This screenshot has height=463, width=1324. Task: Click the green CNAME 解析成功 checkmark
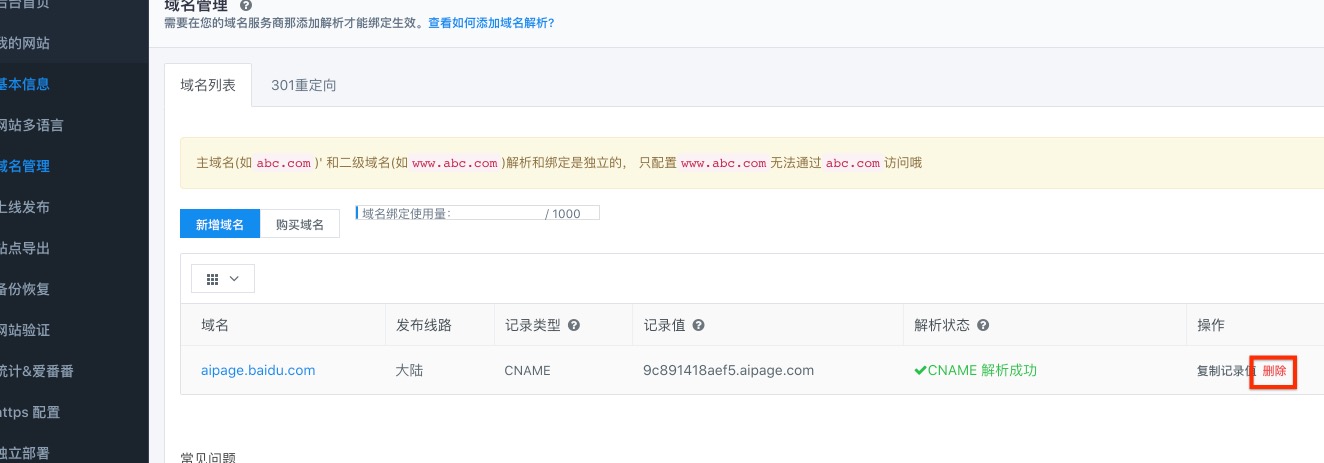pyautogui.click(x=920, y=370)
